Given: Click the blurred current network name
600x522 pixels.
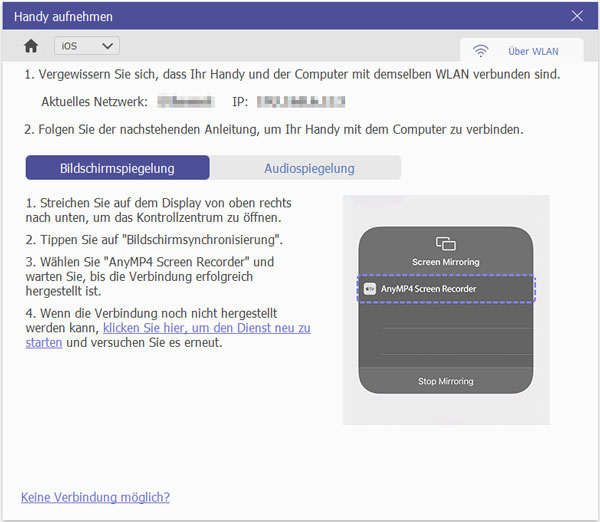Looking at the screenshot, I should coord(186,101).
